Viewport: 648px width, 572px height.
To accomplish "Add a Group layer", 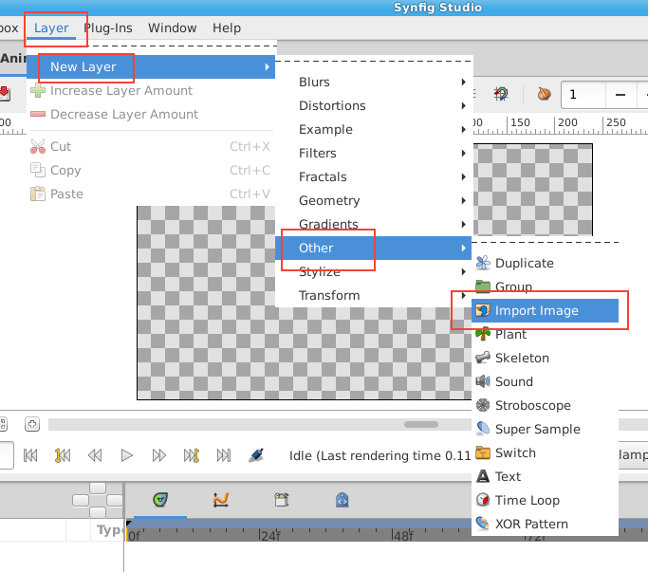I will click(545, 287).
